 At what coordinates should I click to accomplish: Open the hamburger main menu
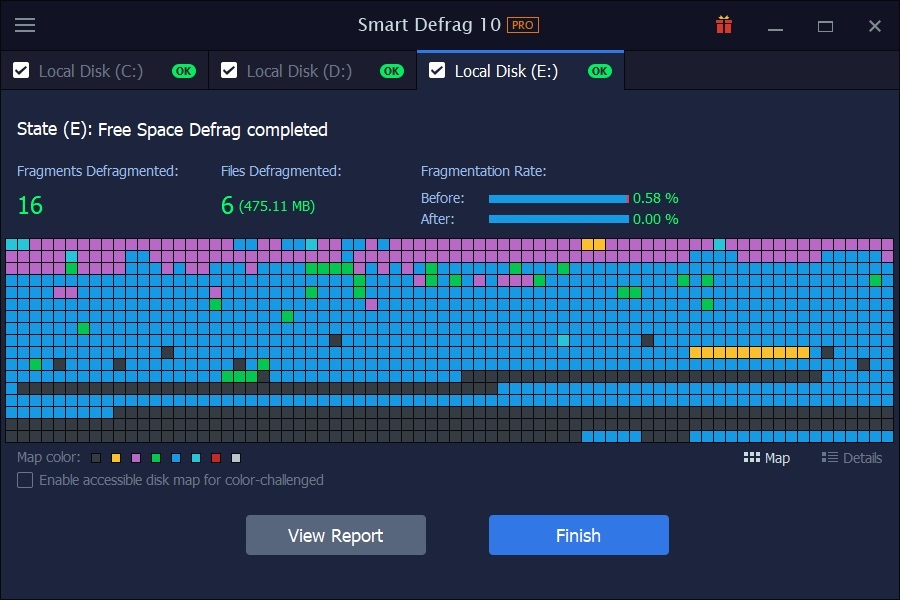[25, 26]
